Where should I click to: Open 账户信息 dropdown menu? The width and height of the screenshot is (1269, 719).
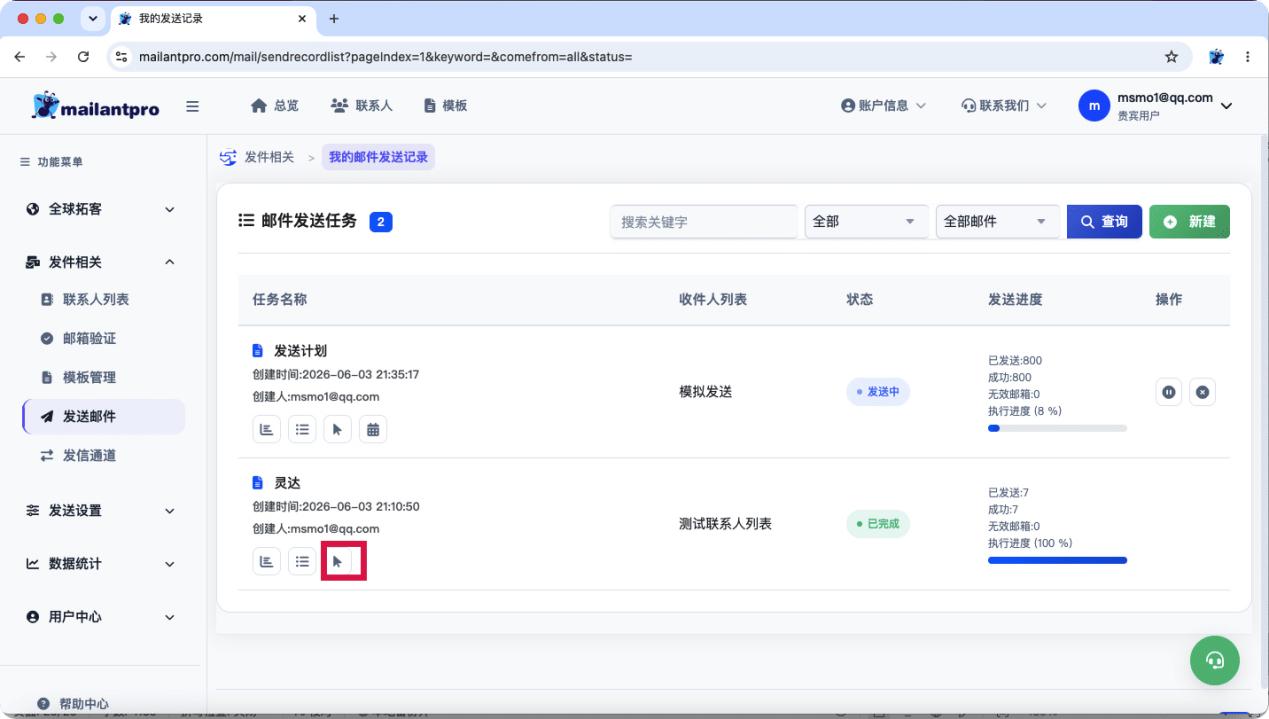(883, 106)
